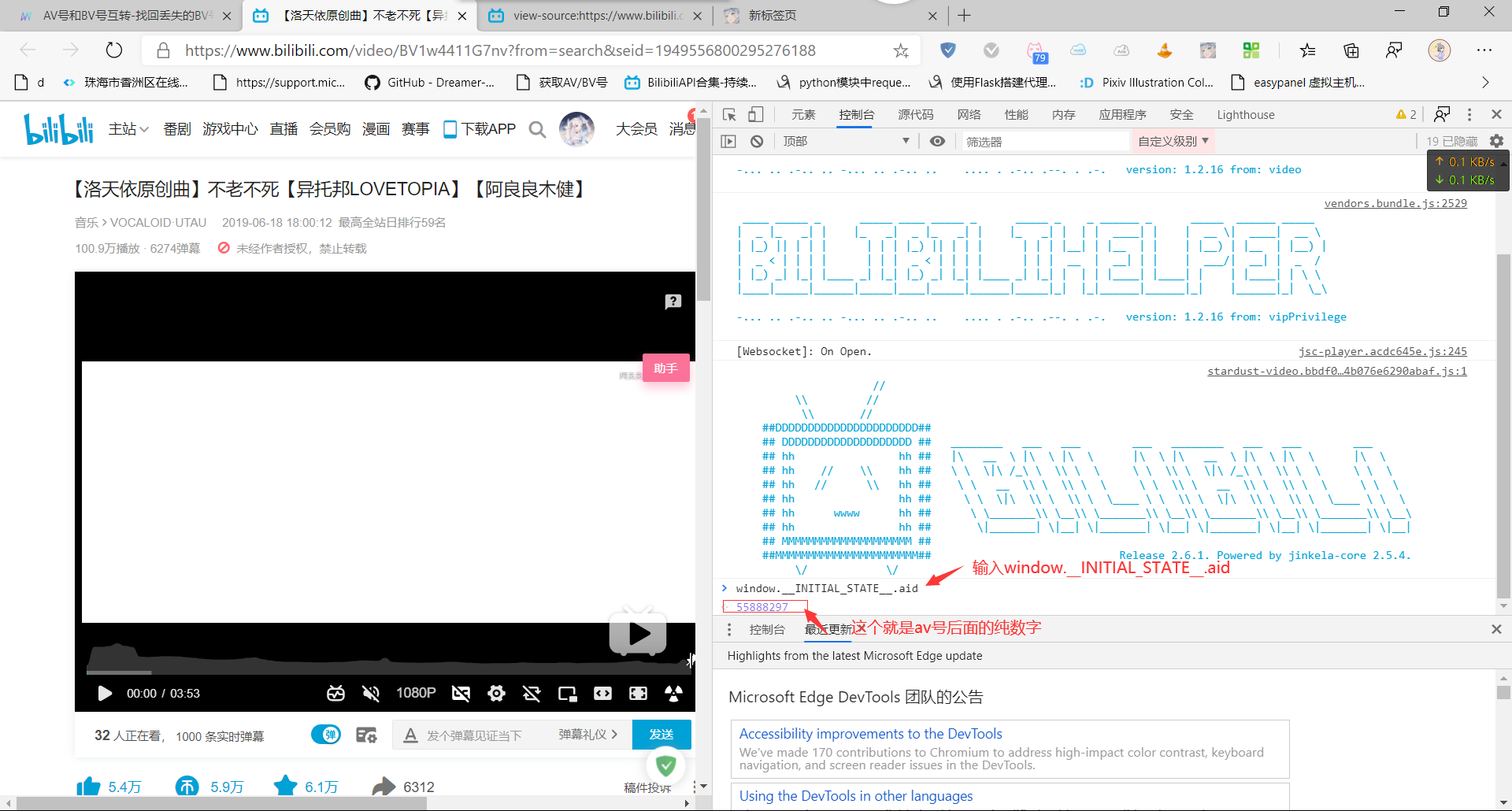This screenshot has width=1512, height=811.
Task: Give coins with the 币 icon
Action: pyautogui.click(x=187, y=787)
